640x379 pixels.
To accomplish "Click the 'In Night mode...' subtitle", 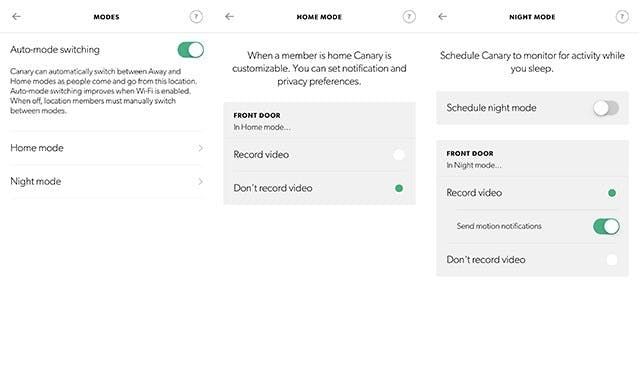I will pyautogui.click(x=473, y=165).
